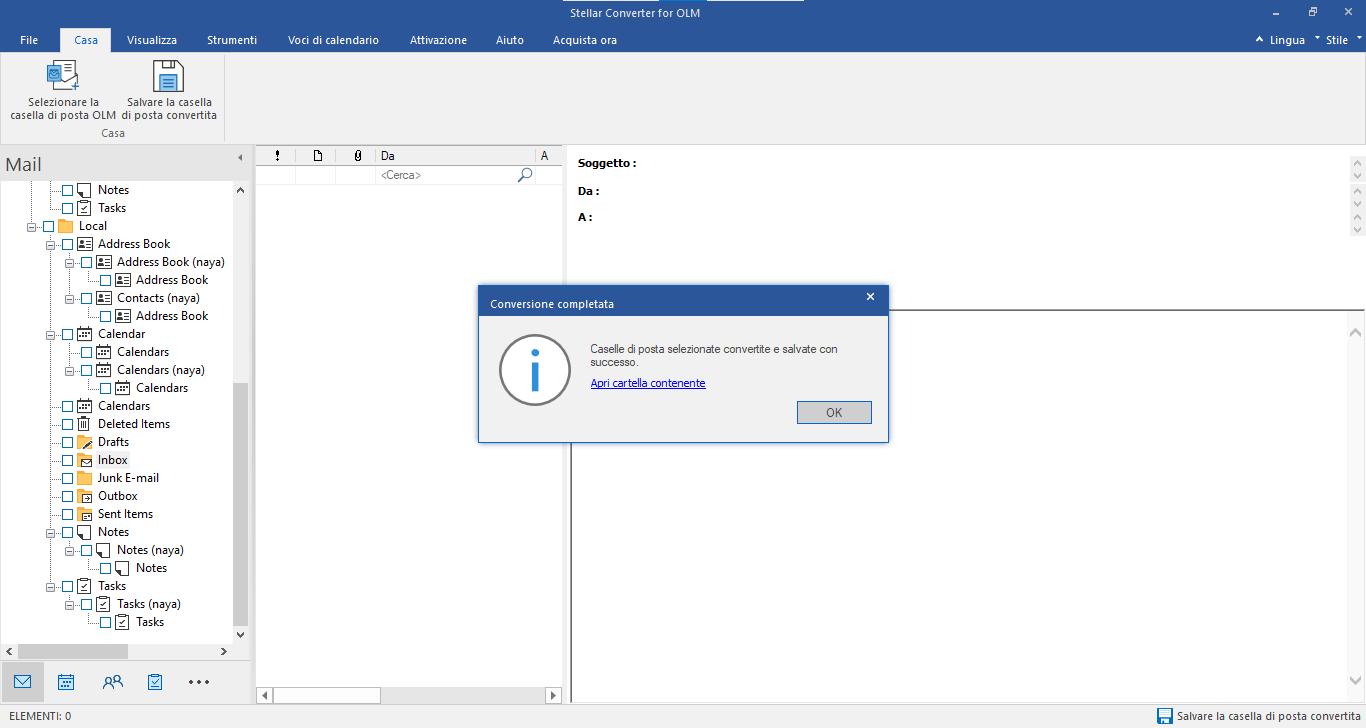Collapse the Local folder tree node
Screen dimensions: 1366x728
coord(32,226)
